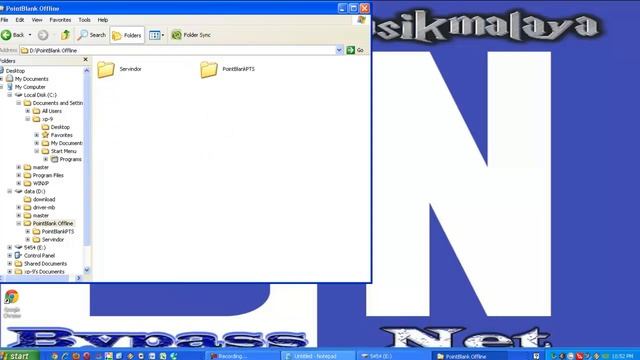Click the Windows Start button
Viewport: 640px width, 360px height.
19,356
